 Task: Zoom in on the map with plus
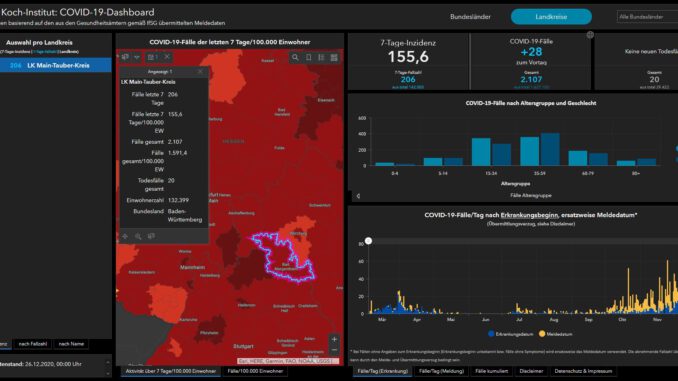tap(334, 339)
